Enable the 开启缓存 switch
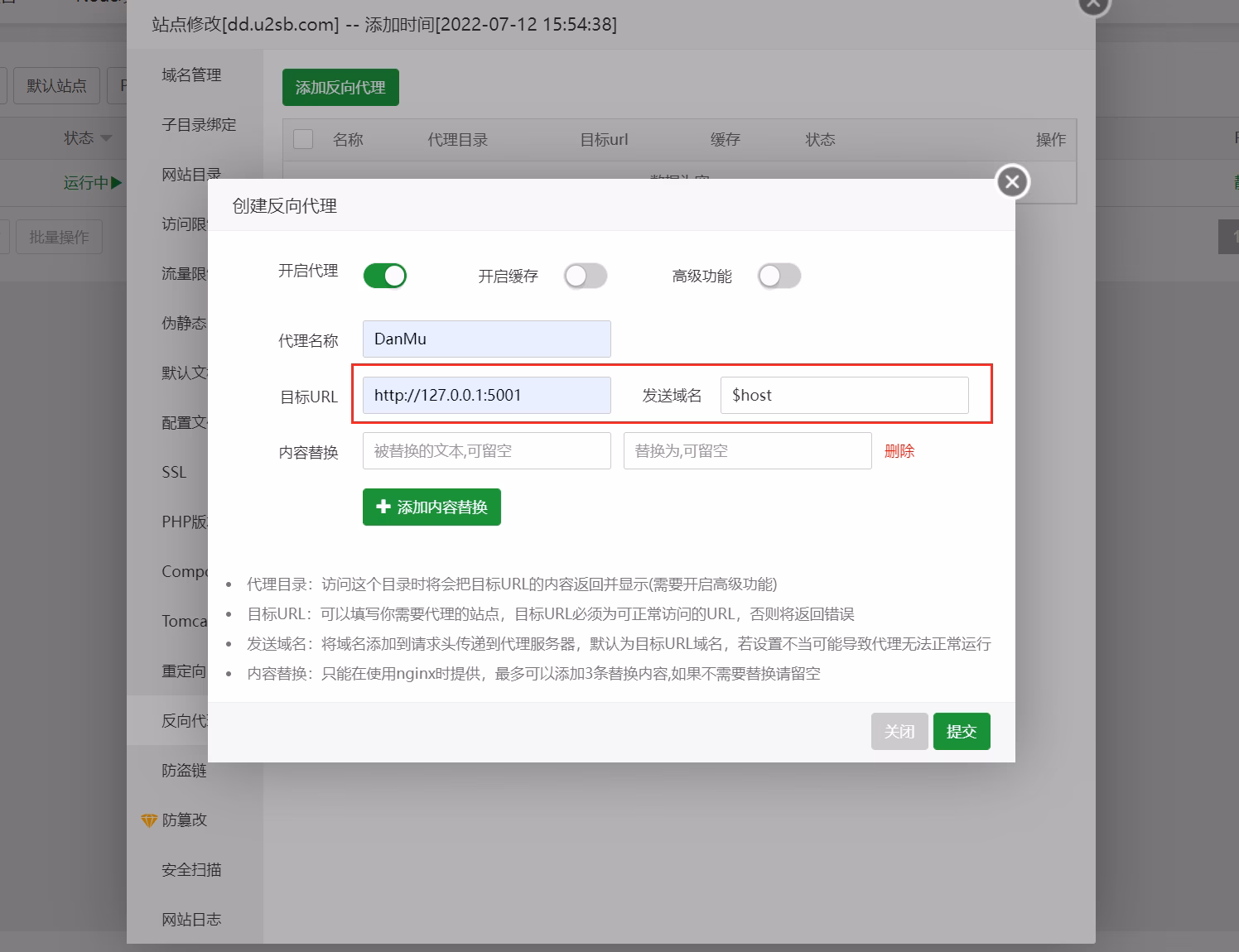The image size is (1239, 952). coord(586,276)
